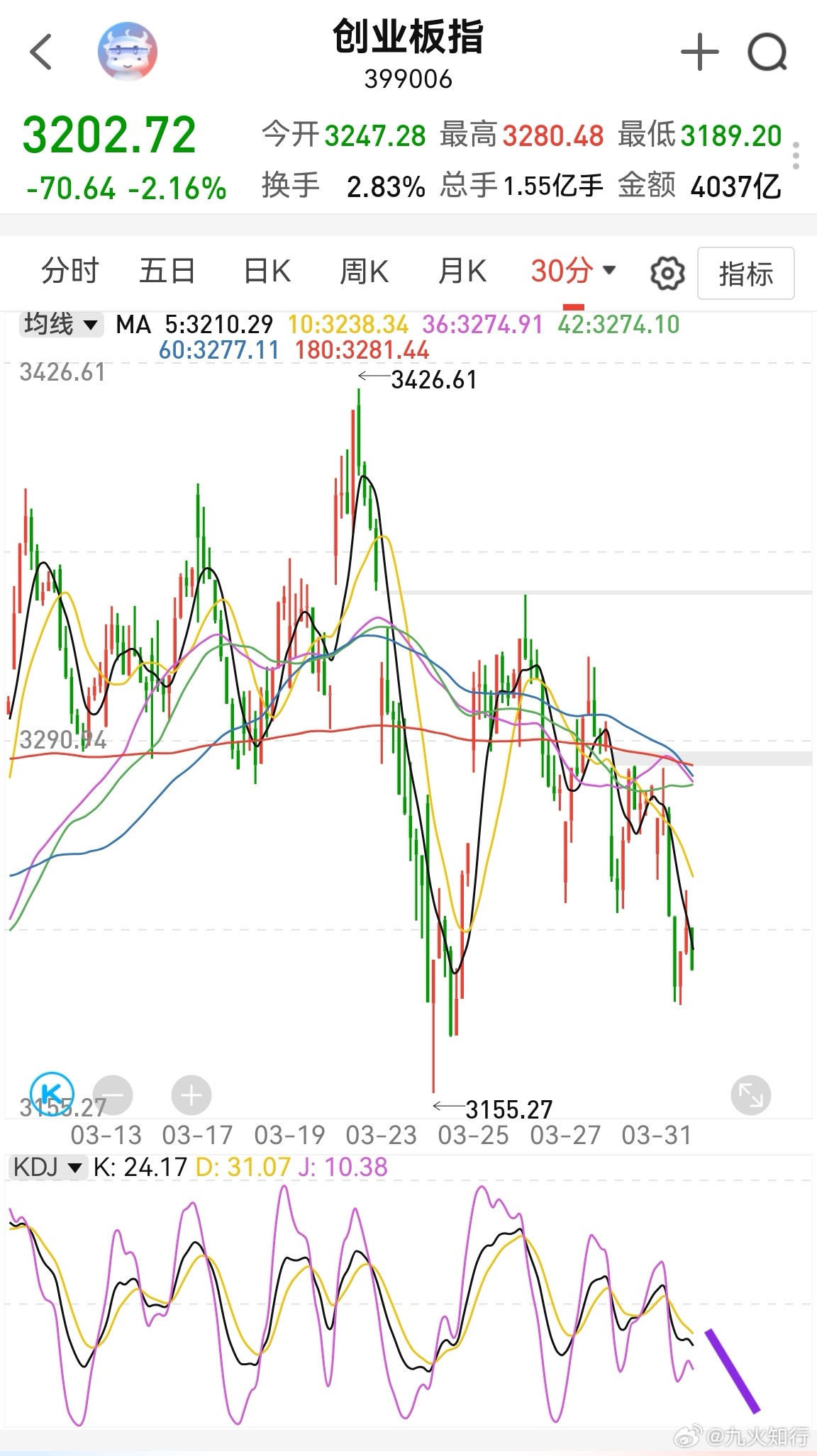Tap the blue K circle icon
817x1456 pixels.
coord(52,1094)
